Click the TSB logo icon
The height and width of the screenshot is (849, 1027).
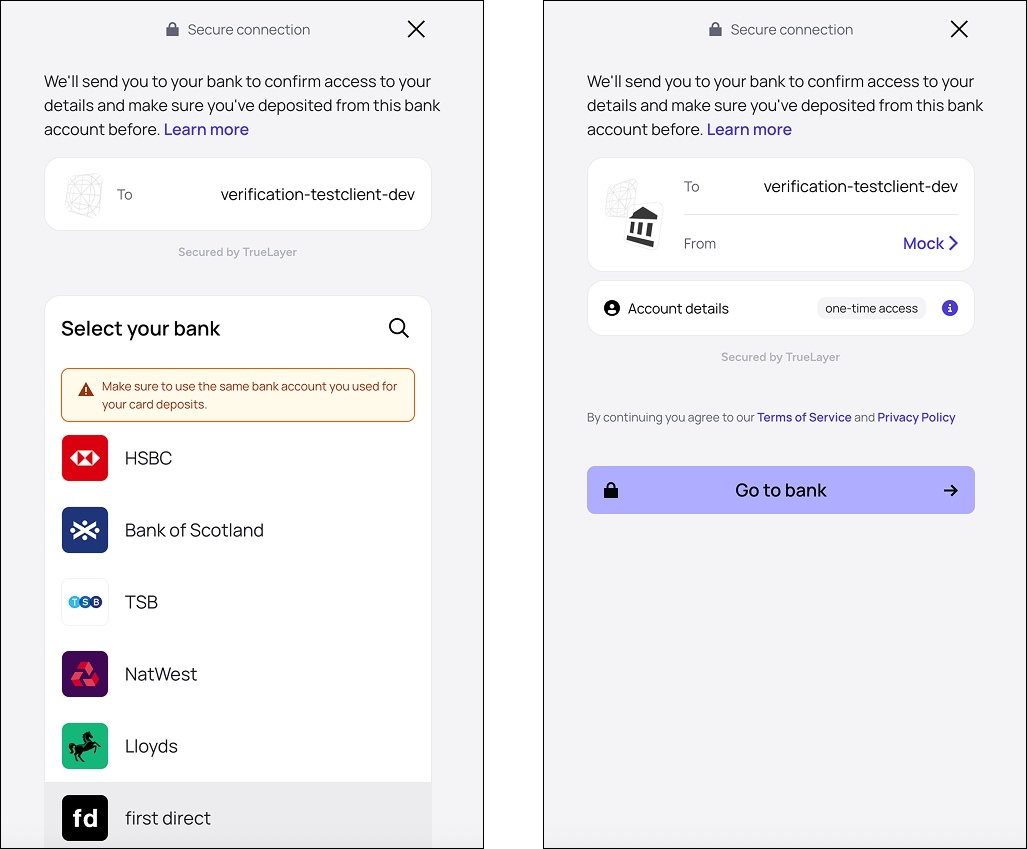pyautogui.click(x=85, y=602)
